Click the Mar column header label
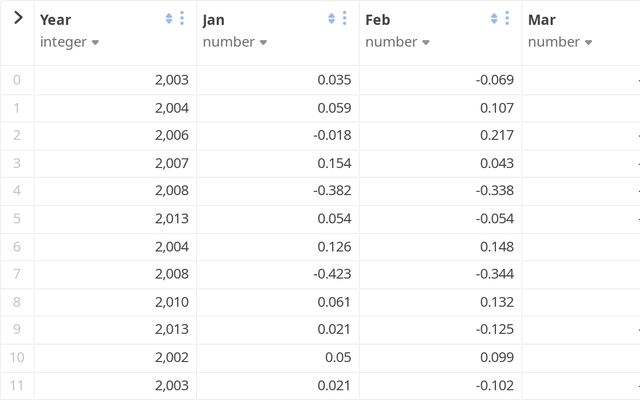Screen dimensions: 640x400 (542, 20)
